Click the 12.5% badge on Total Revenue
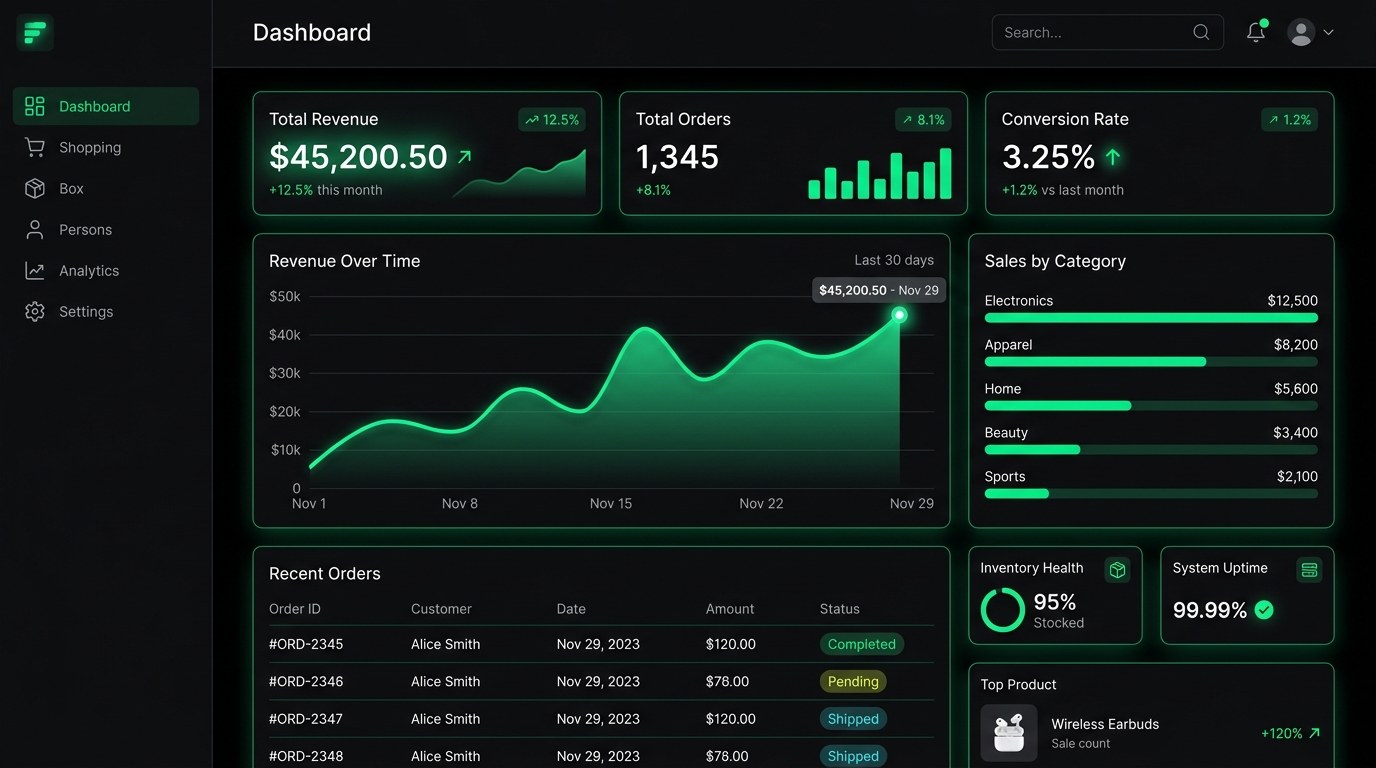This screenshot has width=1376, height=768. pos(552,120)
